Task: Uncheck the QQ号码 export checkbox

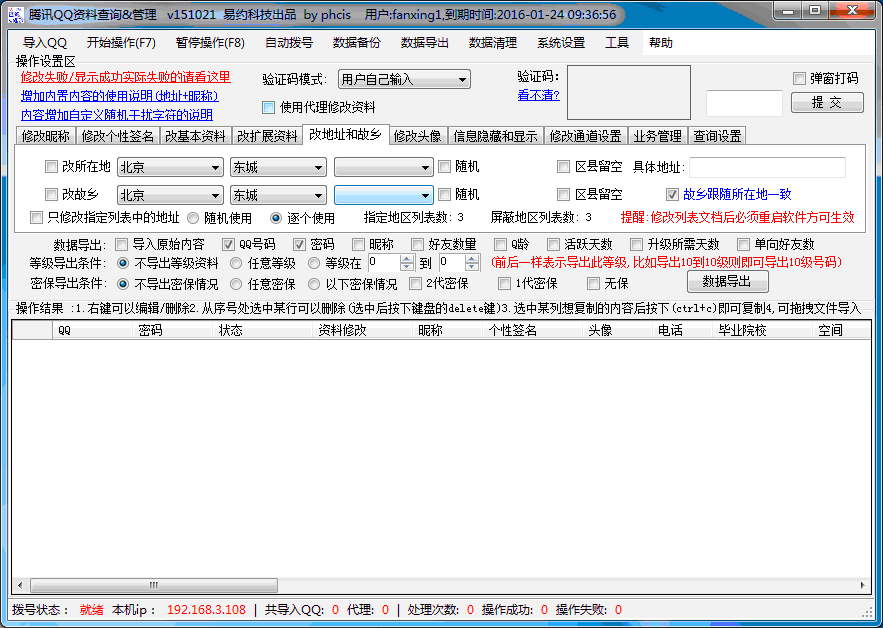Action: [x=228, y=244]
